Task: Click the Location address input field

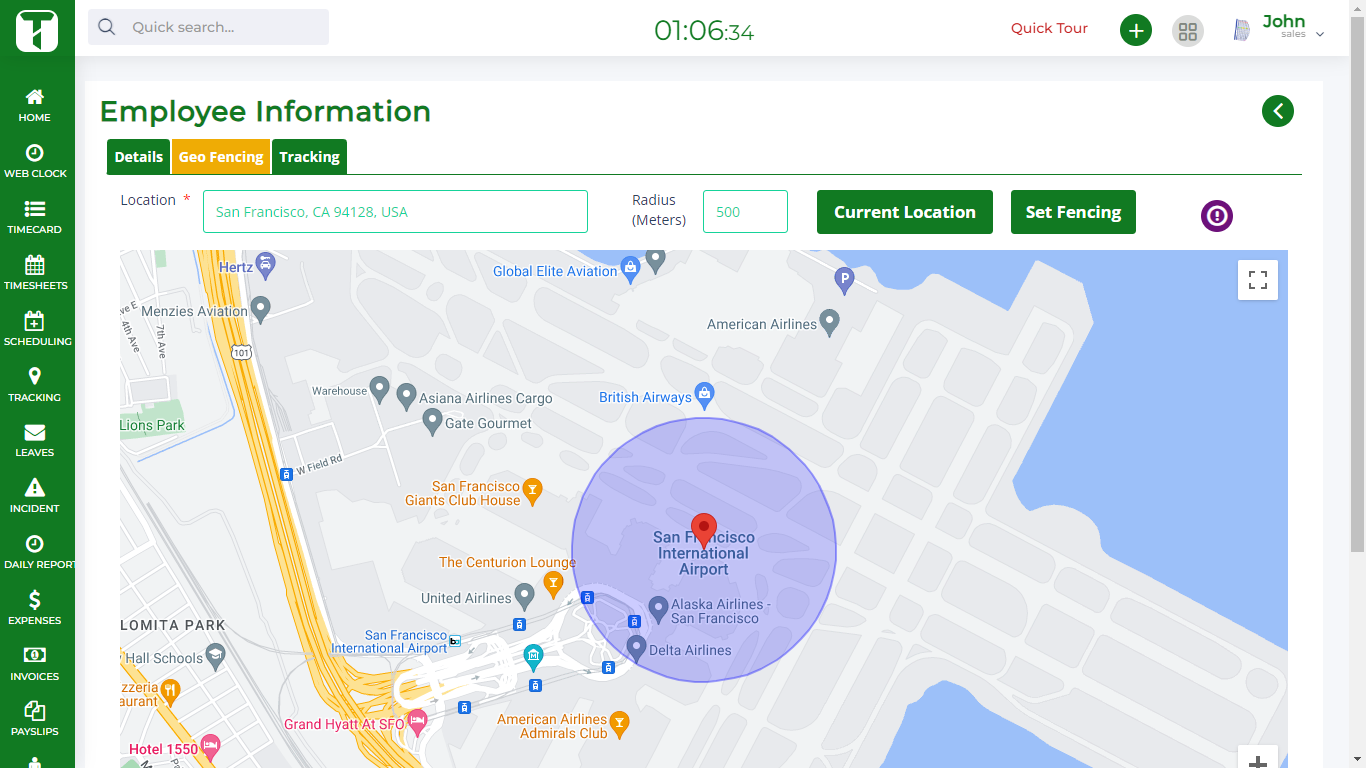Action: point(395,212)
